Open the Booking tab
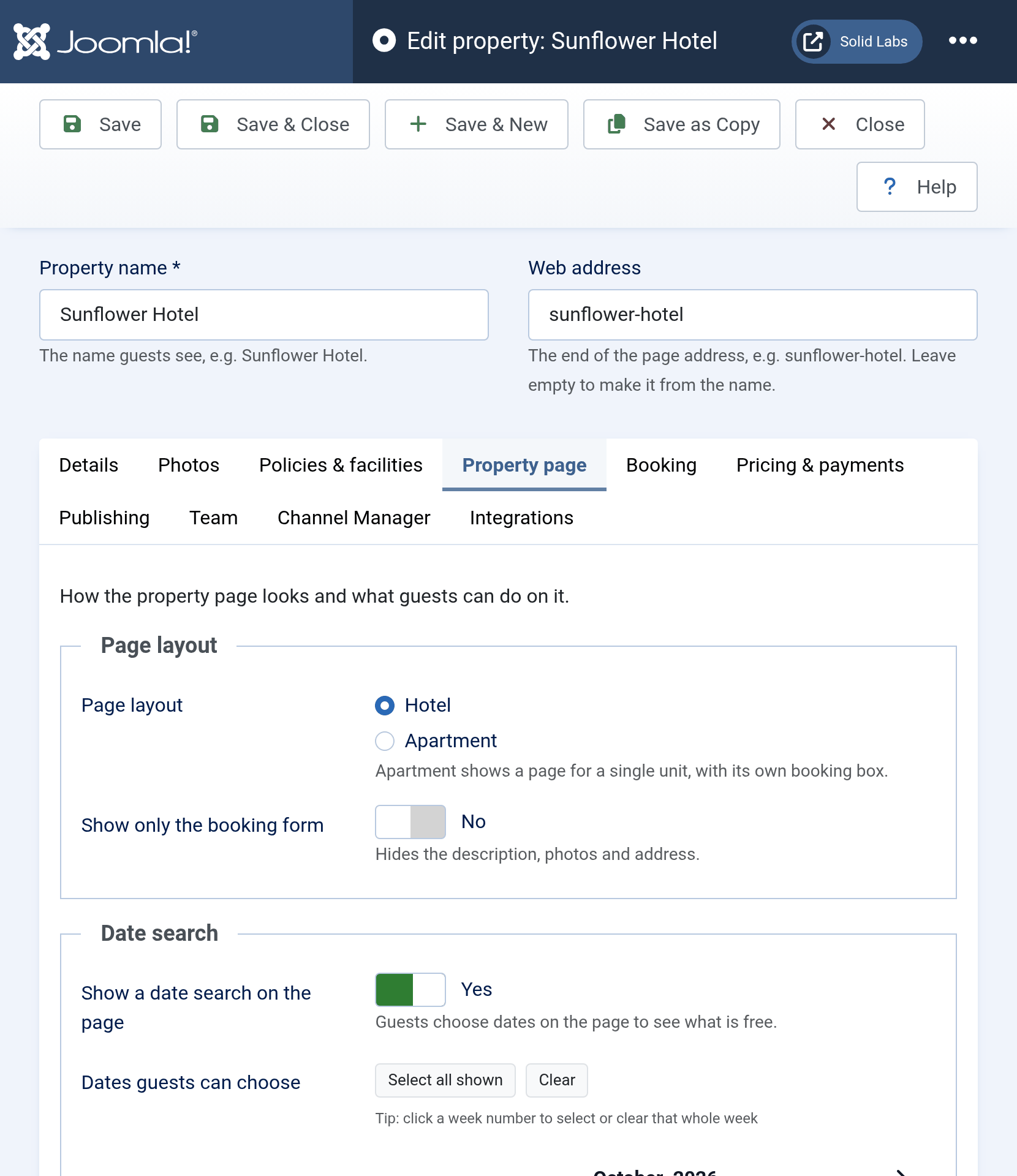Image resolution: width=1017 pixels, height=1176 pixels. pos(662,465)
